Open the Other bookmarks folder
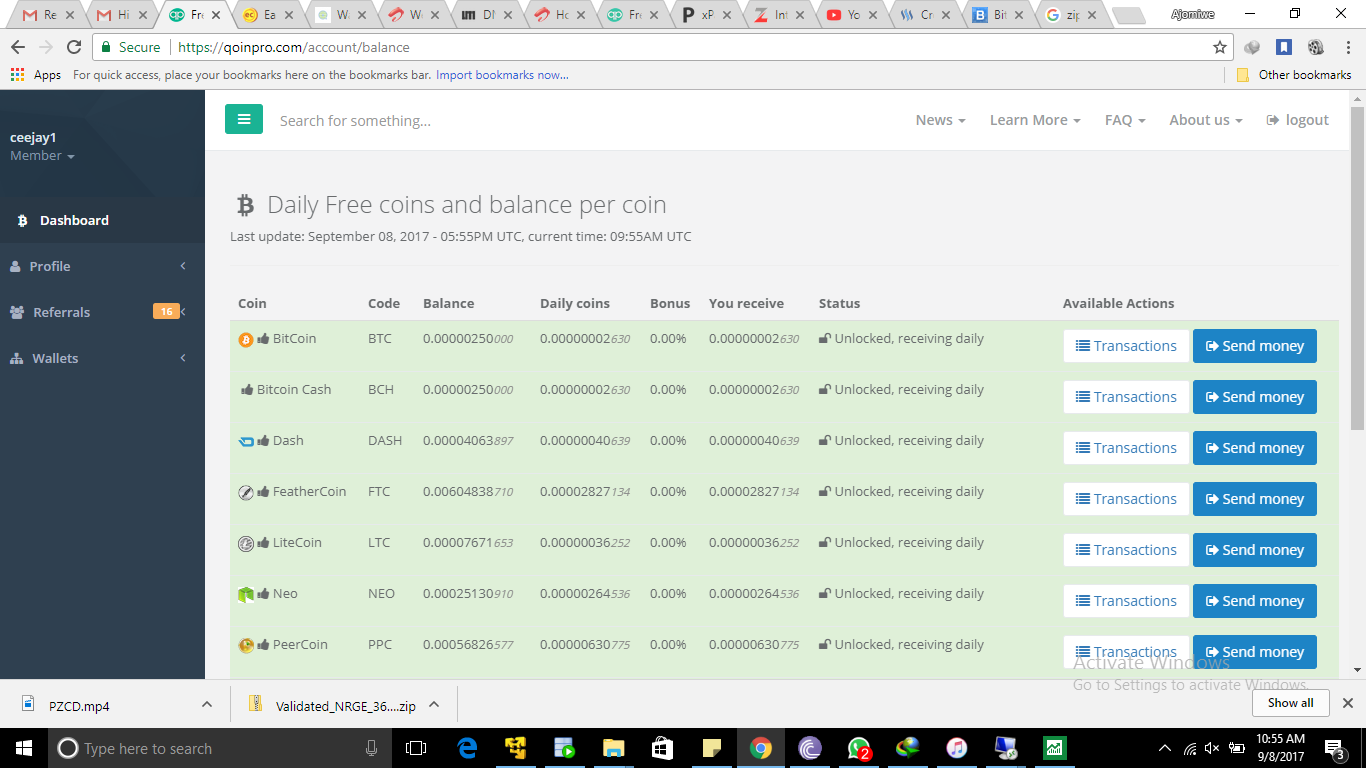Screen dimensions: 1366x768 [x=1294, y=75]
